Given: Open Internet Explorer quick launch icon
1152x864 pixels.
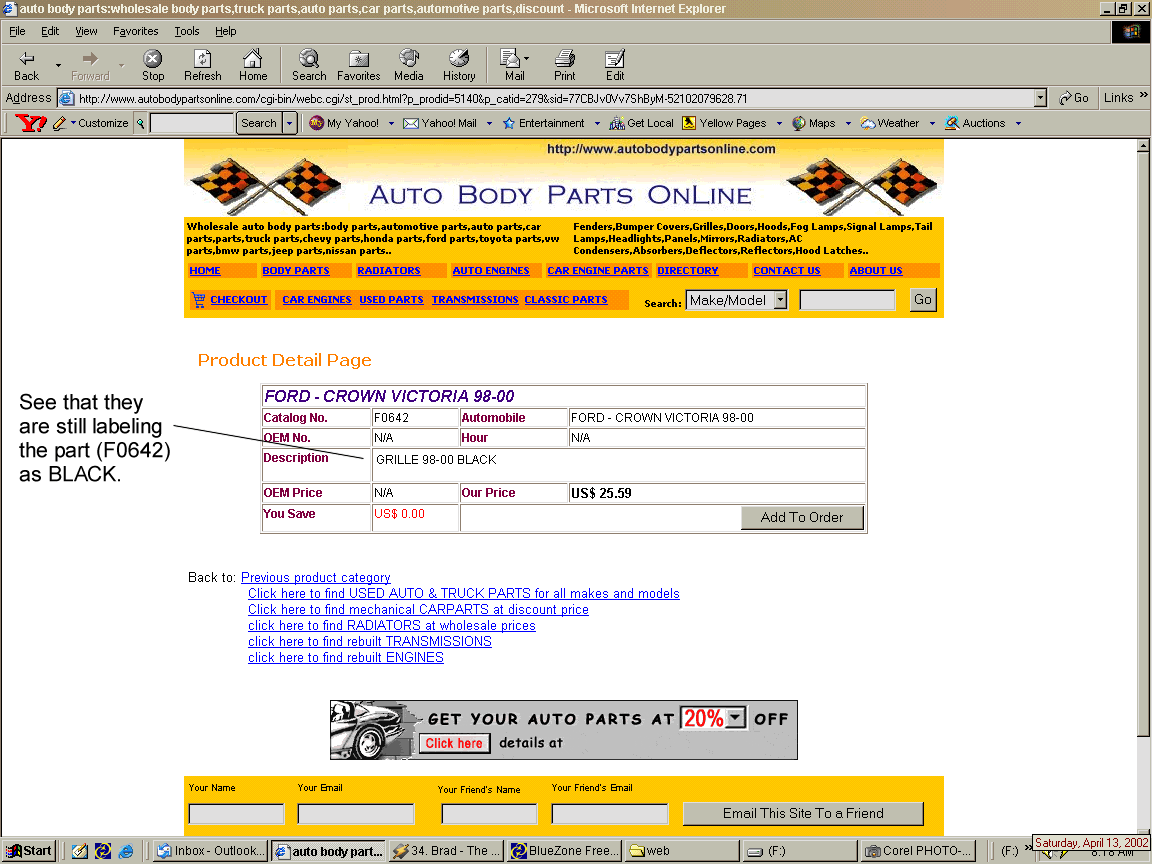Looking at the screenshot, I should 126,851.
